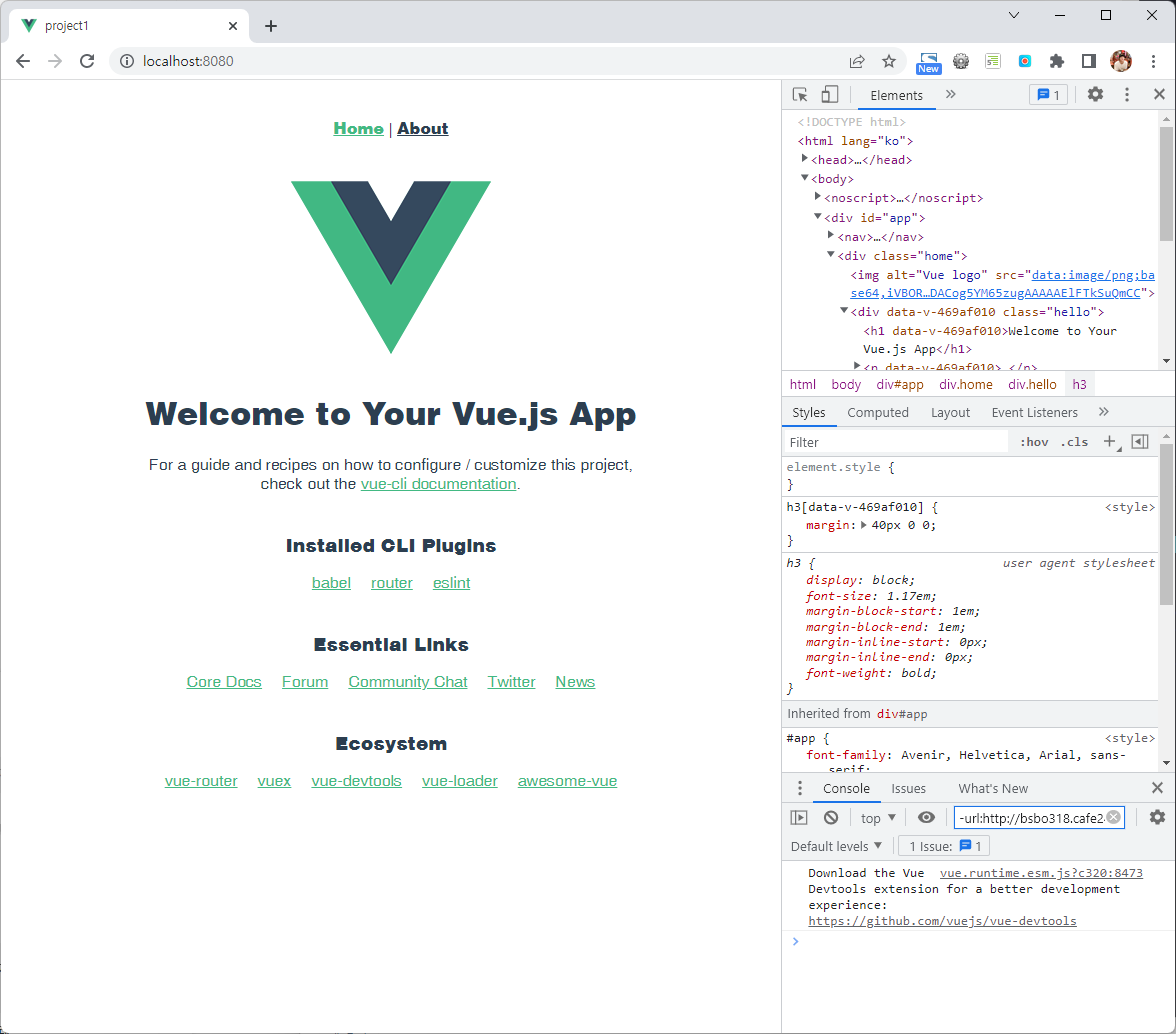Open the Chrome profile avatar
Image resolution: width=1176 pixels, height=1034 pixels.
pos(1121,61)
